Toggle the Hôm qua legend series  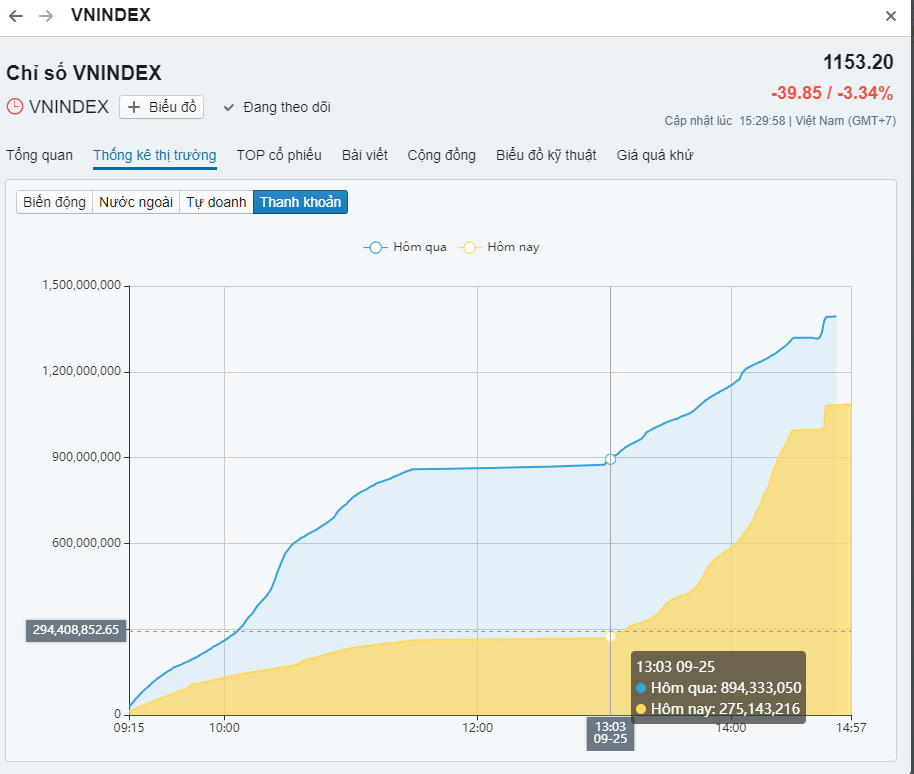[405, 247]
